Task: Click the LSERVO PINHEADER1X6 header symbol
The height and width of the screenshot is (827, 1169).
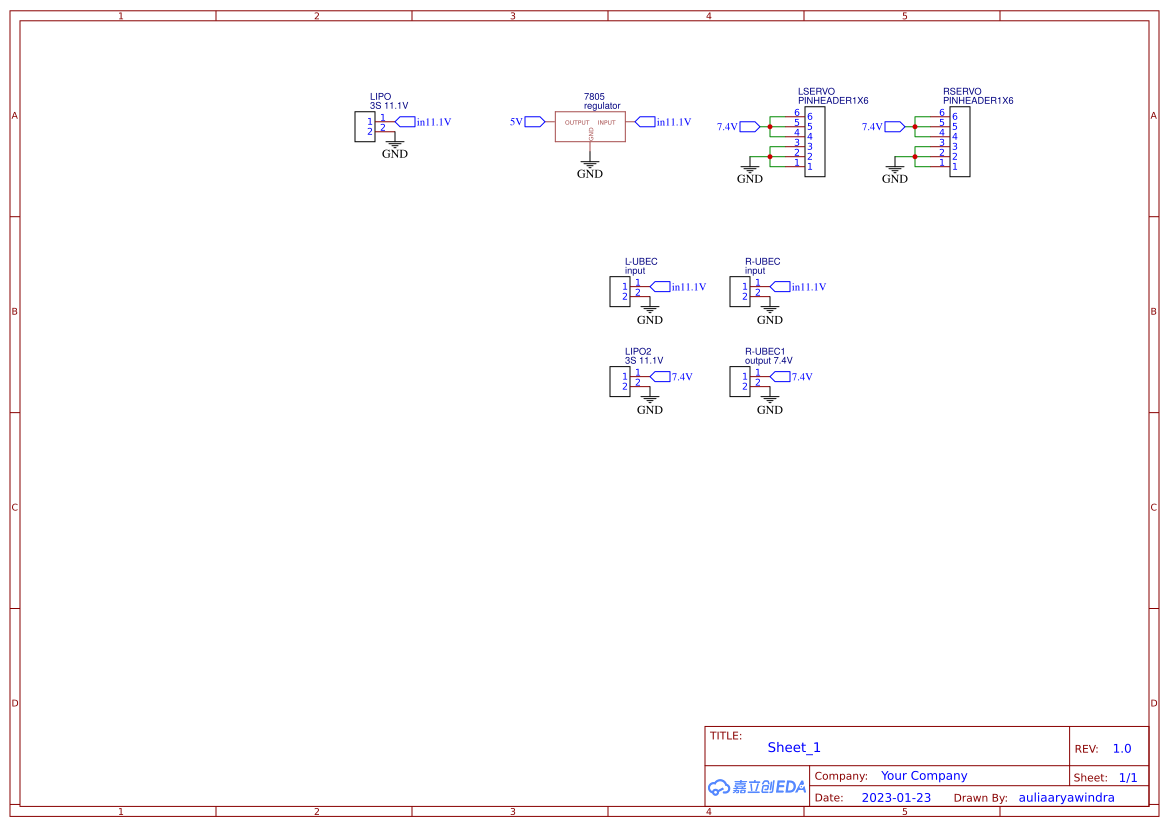Action: (813, 140)
